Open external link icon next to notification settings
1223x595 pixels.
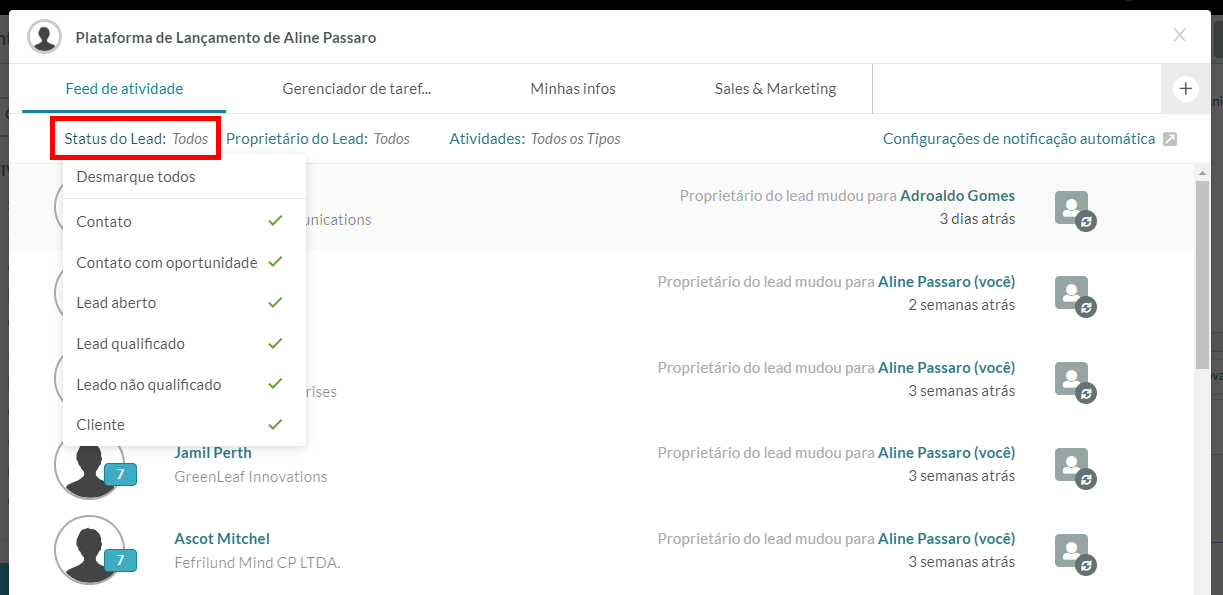[1170, 139]
